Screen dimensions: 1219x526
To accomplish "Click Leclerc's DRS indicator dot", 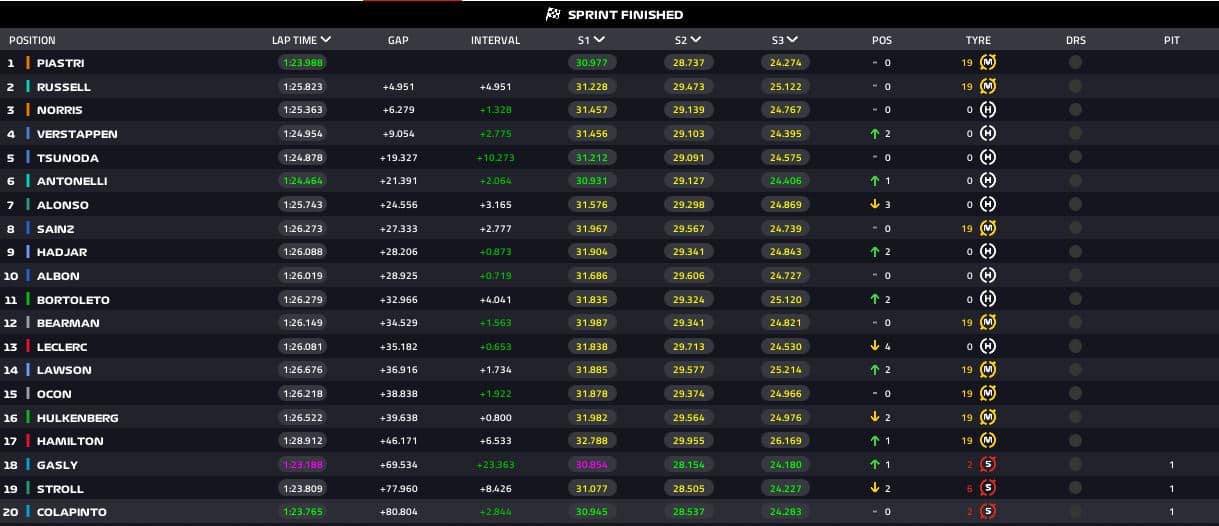I will coord(1075,346).
